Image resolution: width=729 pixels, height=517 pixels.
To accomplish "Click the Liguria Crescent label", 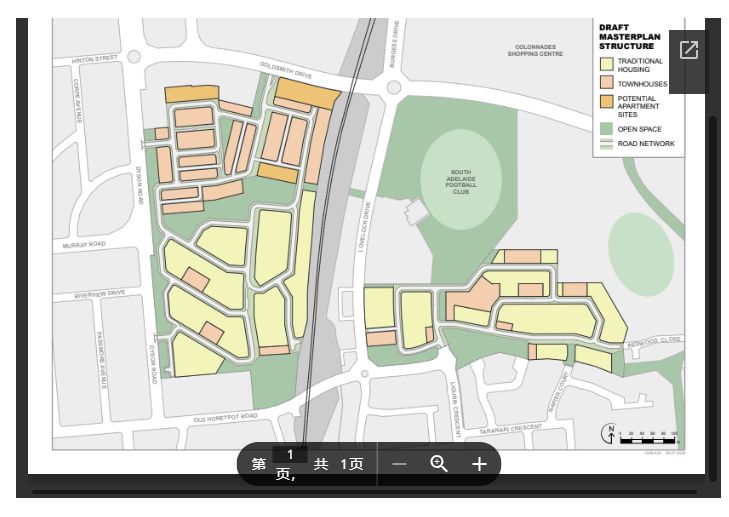I will (456, 410).
